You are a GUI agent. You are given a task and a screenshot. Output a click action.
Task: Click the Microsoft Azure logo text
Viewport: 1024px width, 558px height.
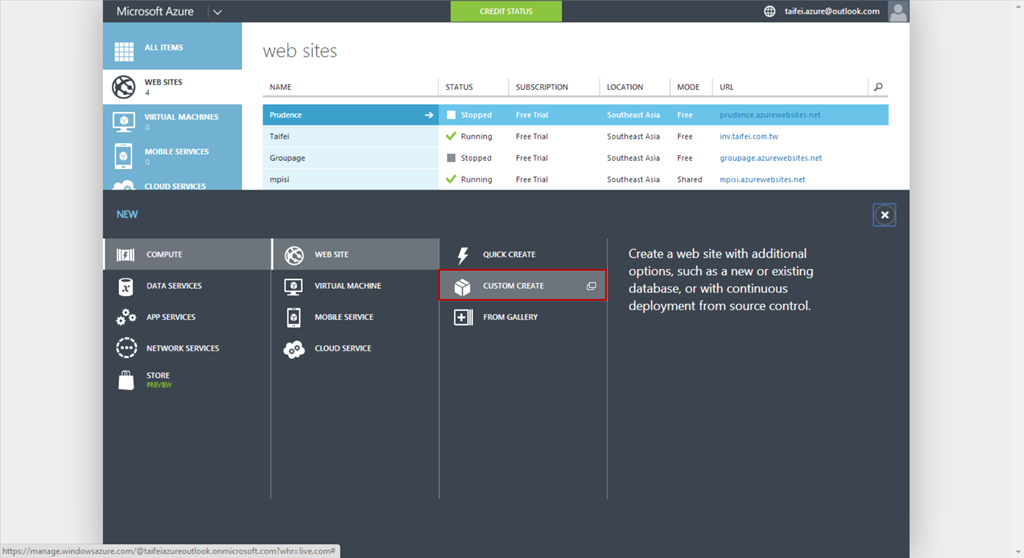pos(155,11)
